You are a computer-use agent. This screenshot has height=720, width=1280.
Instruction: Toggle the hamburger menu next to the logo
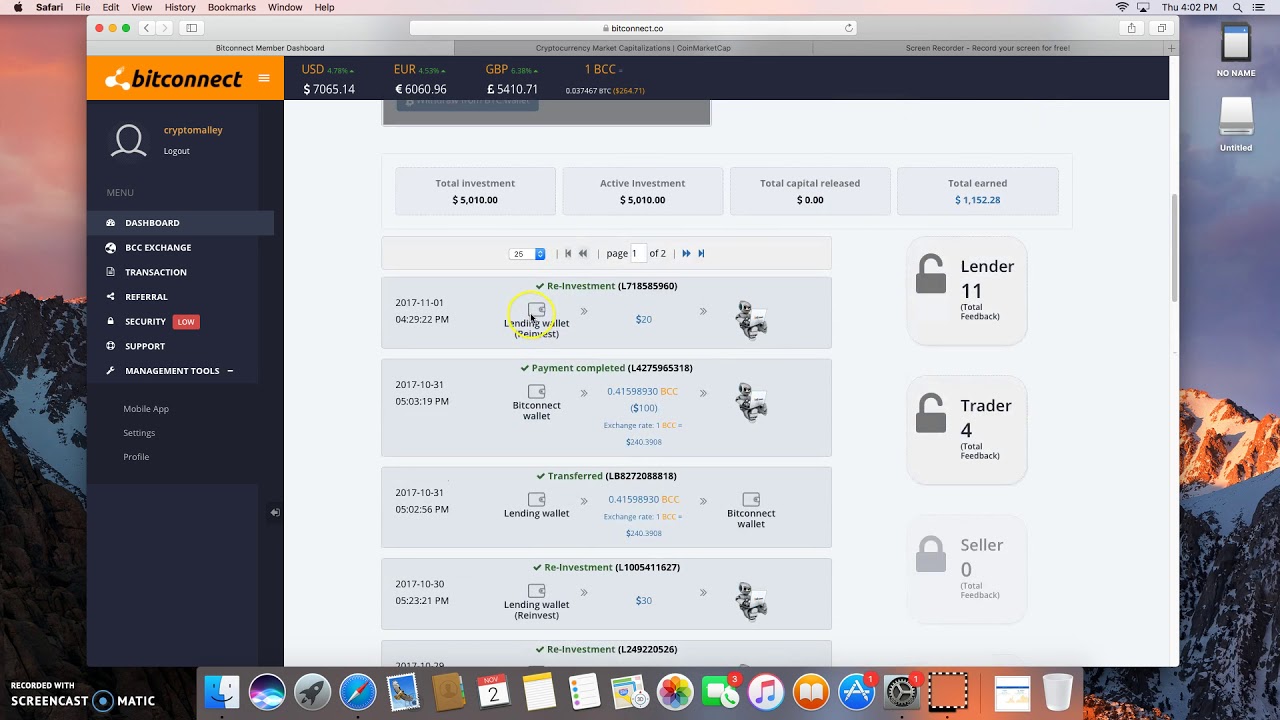point(264,78)
